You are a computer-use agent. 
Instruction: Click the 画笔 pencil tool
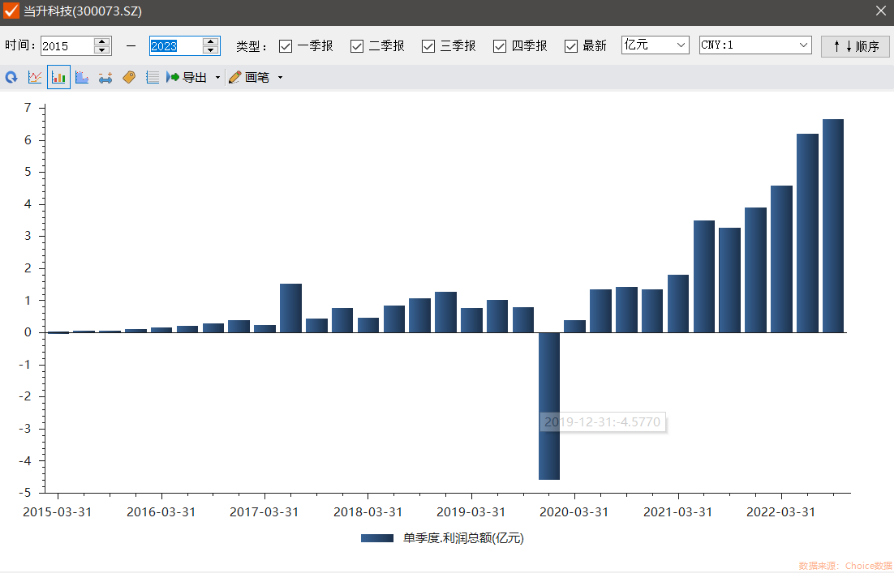[x=249, y=77]
